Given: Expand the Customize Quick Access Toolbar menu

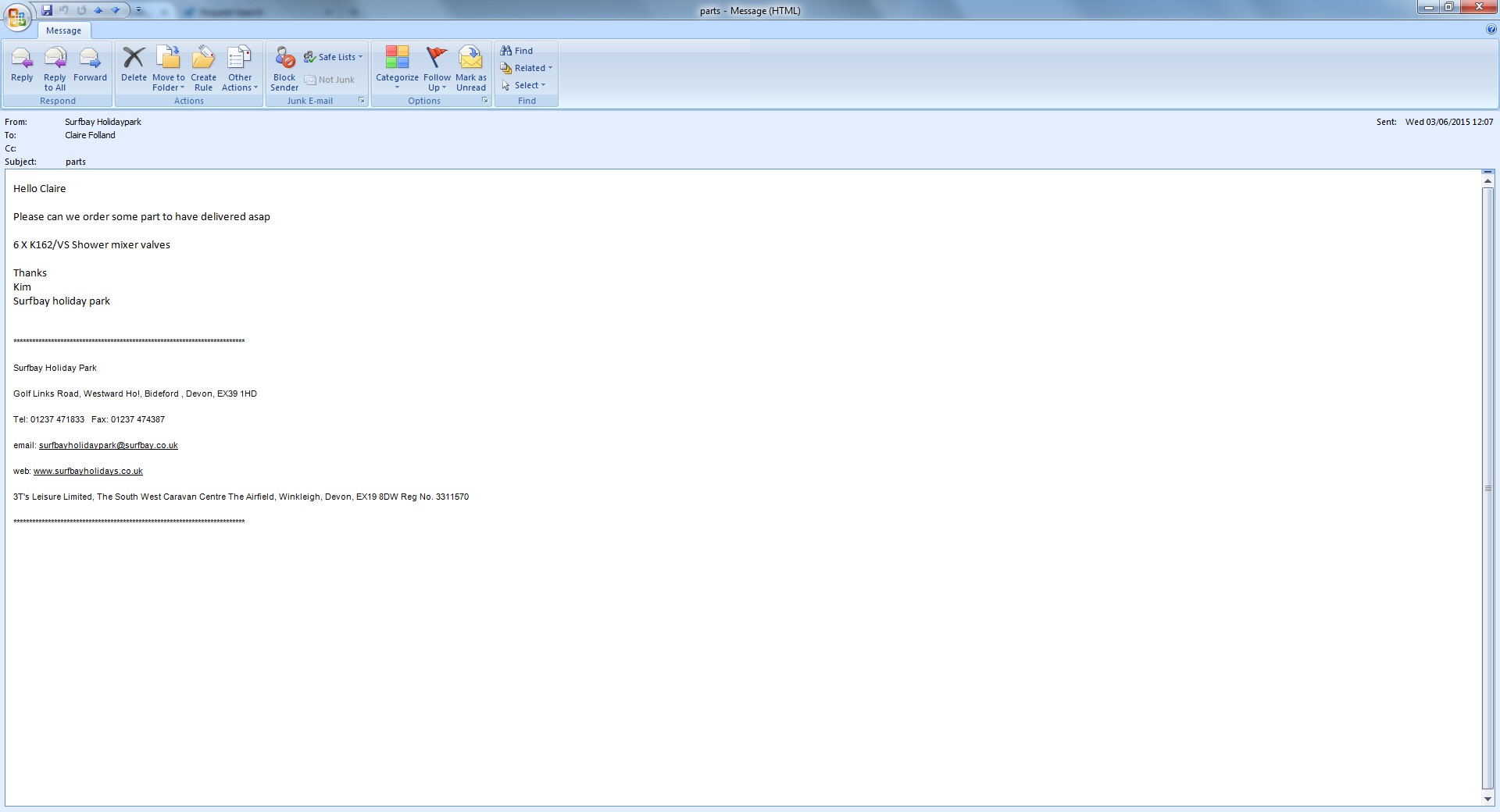Looking at the screenshot, I should tap(139, 10).
